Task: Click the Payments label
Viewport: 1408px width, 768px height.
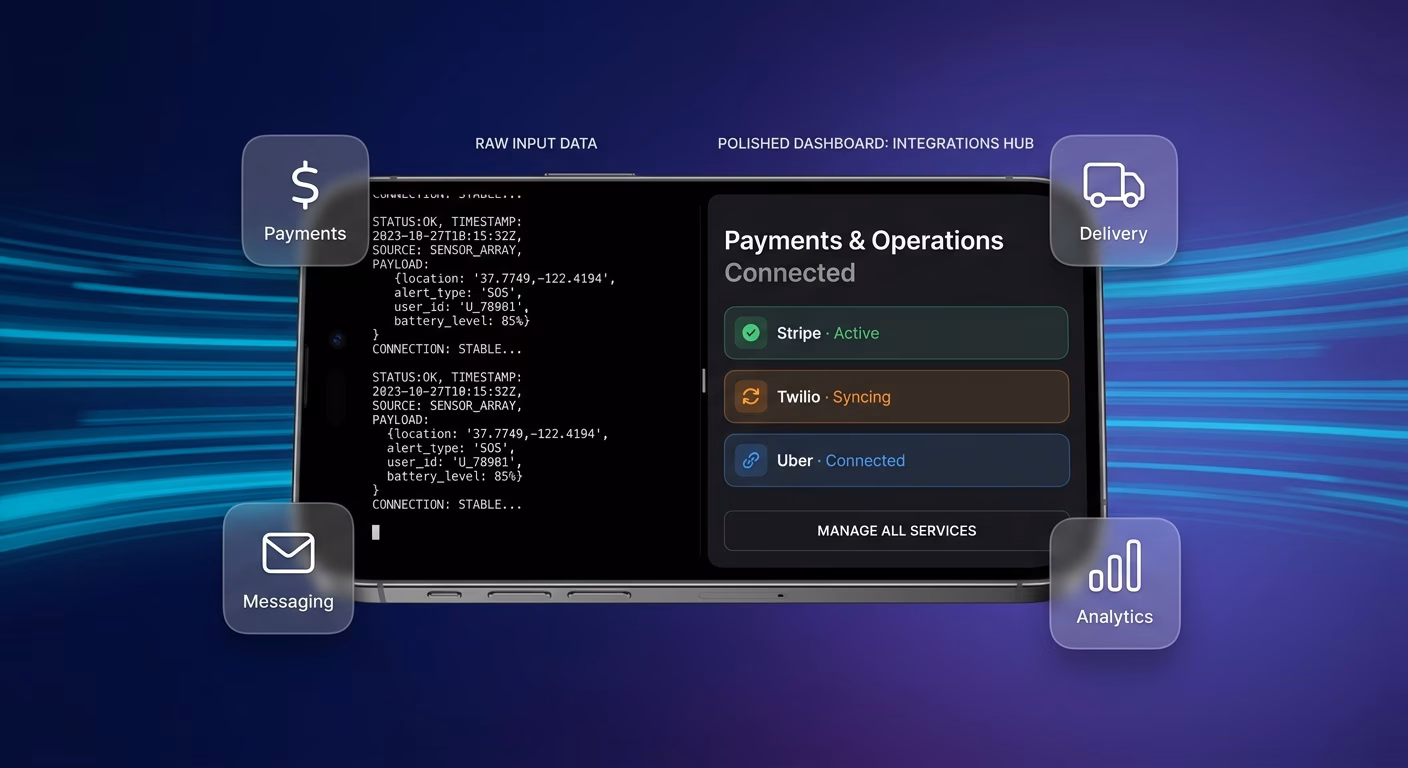Action: tap(305, 234)
